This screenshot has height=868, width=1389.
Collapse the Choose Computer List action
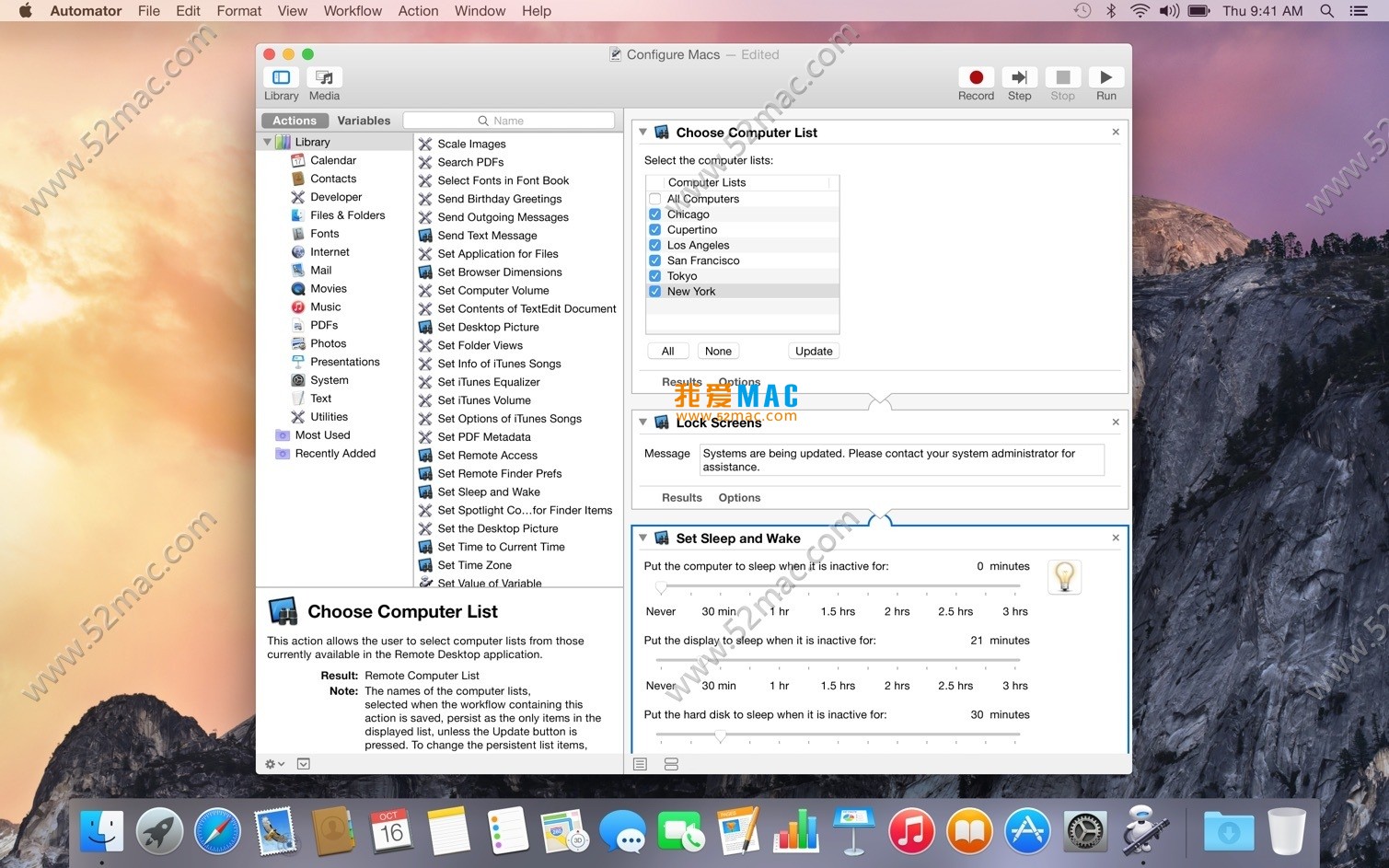[643, 133]
